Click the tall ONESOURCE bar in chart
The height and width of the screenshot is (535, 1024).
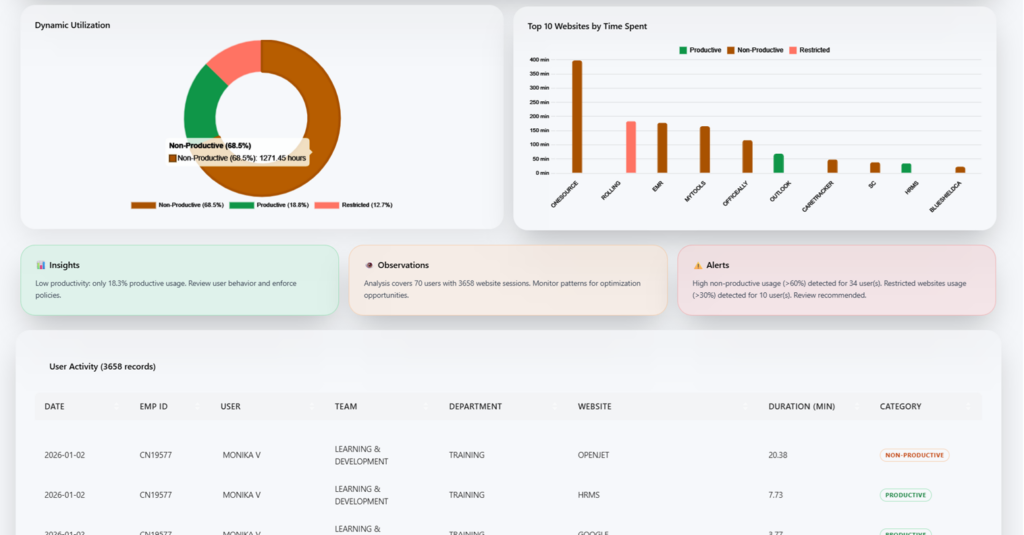click(577, 117)
